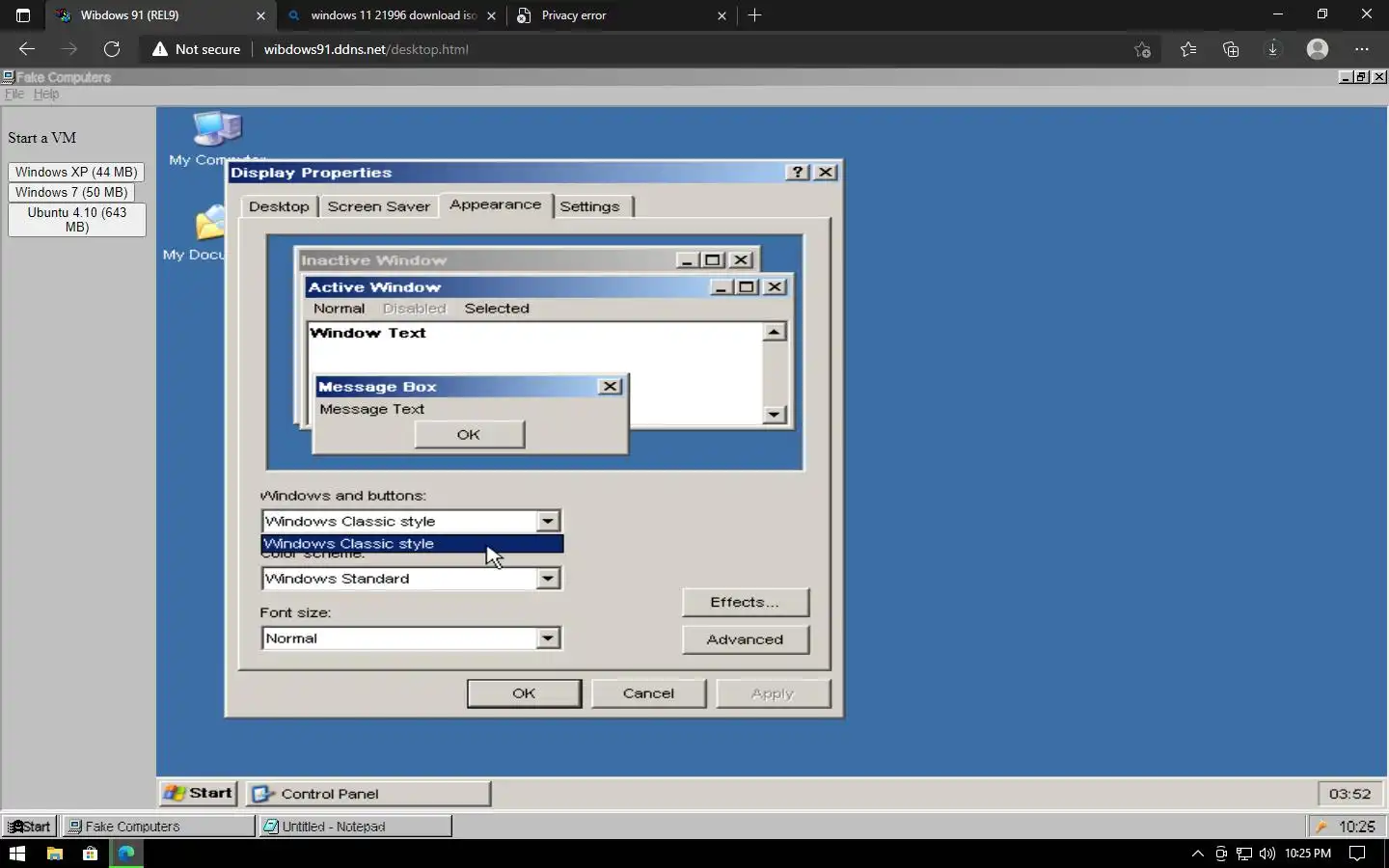Start the Windows XP (44 MB) VM
Viewport: 1389px width, 868px height.
click(x=76, y=172)
